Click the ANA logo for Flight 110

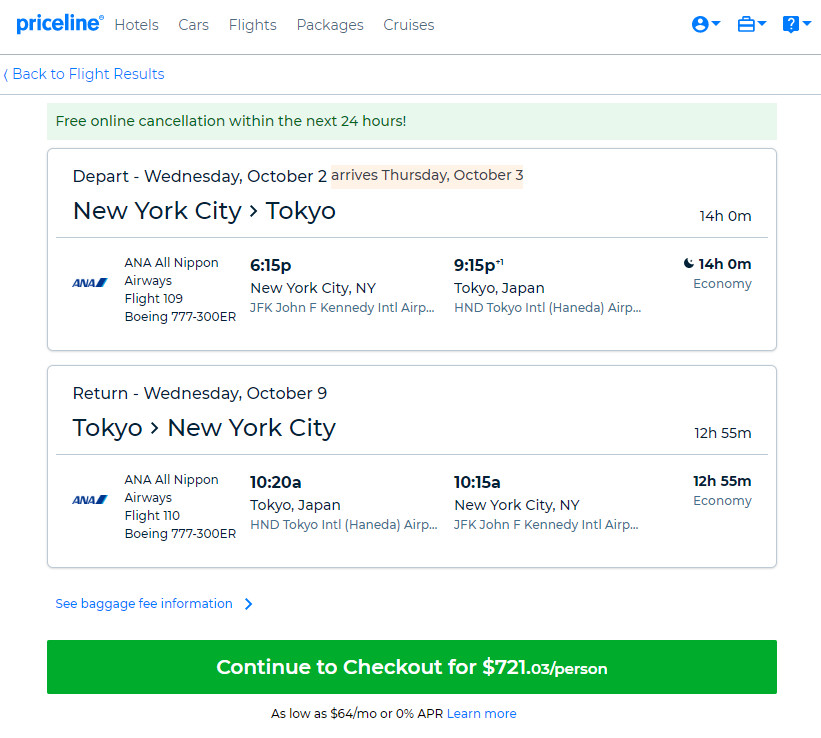(x=90, y=500)
